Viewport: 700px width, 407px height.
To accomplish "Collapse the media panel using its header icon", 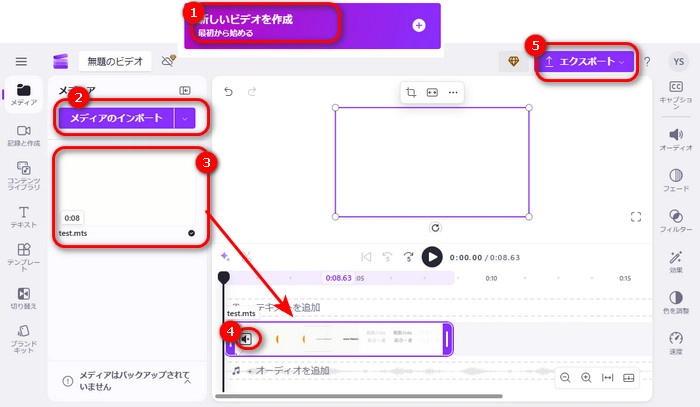I will [x=185, y=90].
